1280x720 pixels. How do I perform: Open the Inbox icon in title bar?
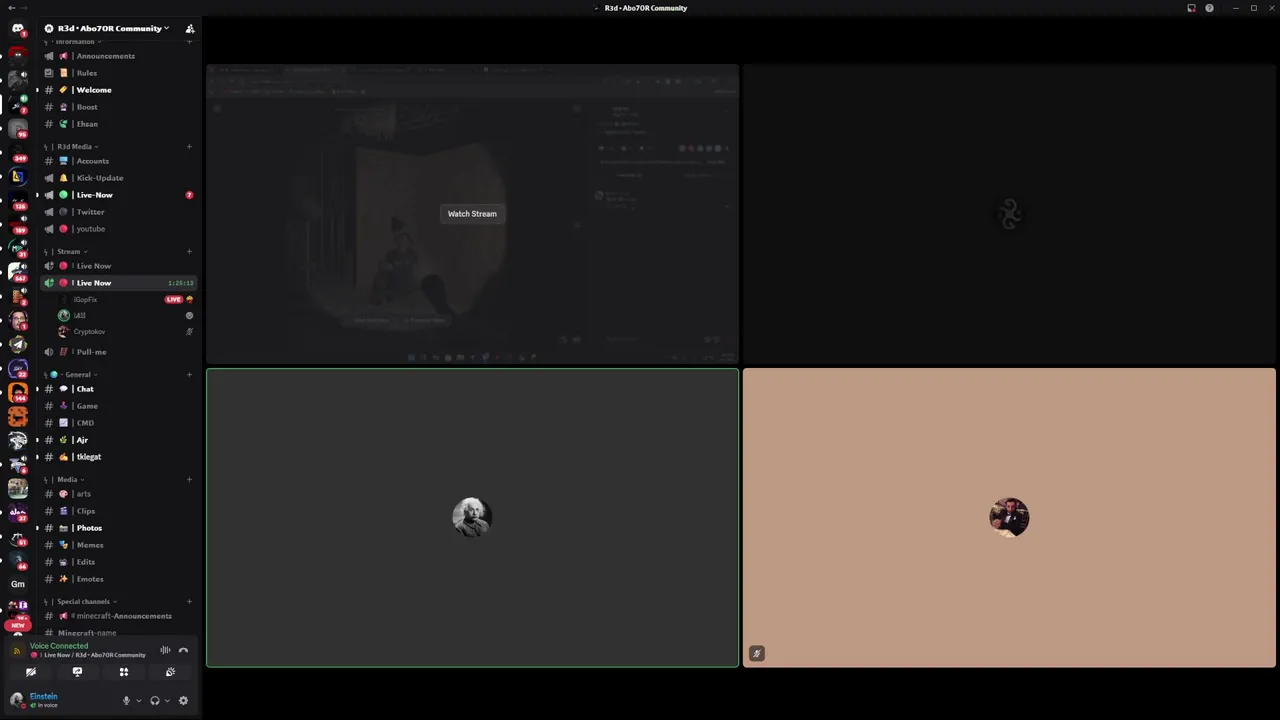tap(1191, 8)
